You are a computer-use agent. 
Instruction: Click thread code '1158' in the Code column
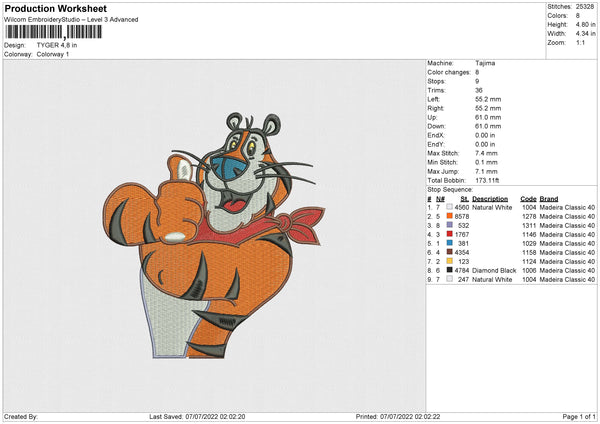[529, 252]
